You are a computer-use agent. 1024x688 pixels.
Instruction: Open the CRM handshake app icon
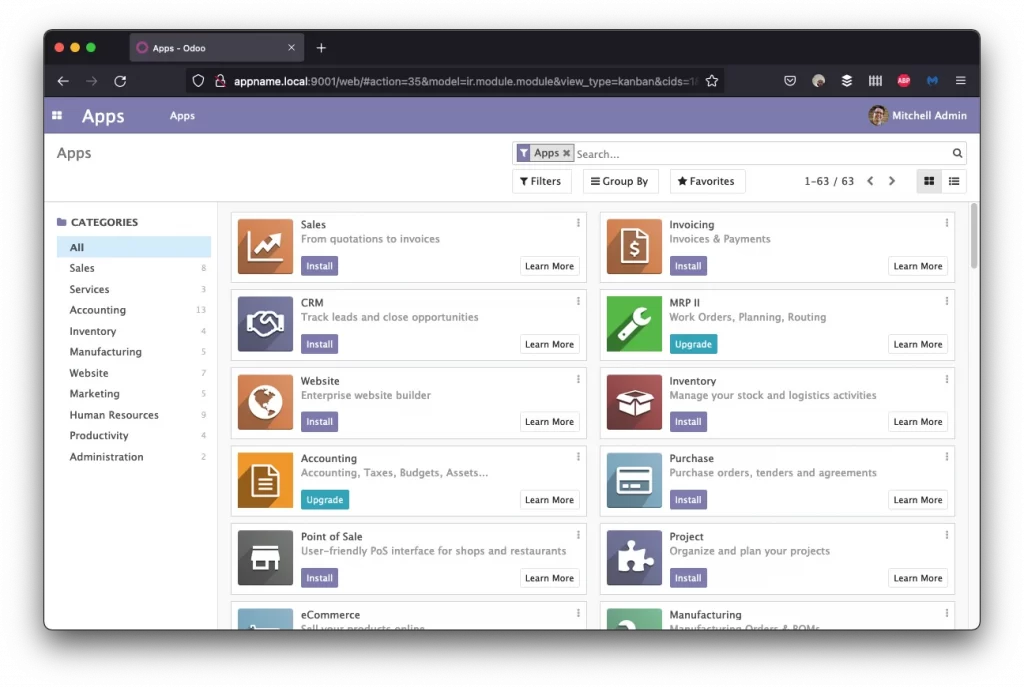click(x=265, y=324)
